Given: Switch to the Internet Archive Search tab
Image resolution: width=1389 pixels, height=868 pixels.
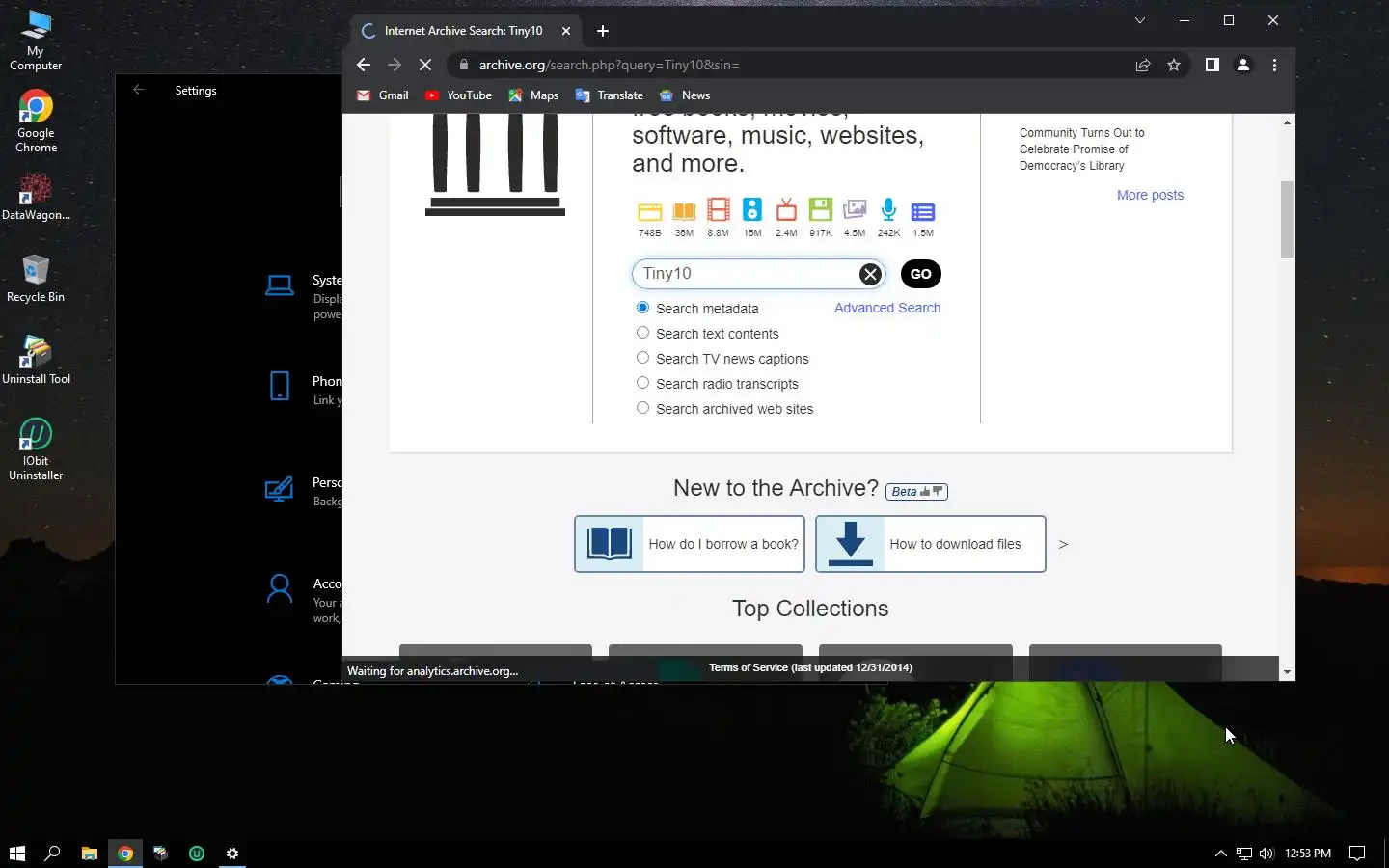Looking at the screenshot, I should tap(463, 31).
